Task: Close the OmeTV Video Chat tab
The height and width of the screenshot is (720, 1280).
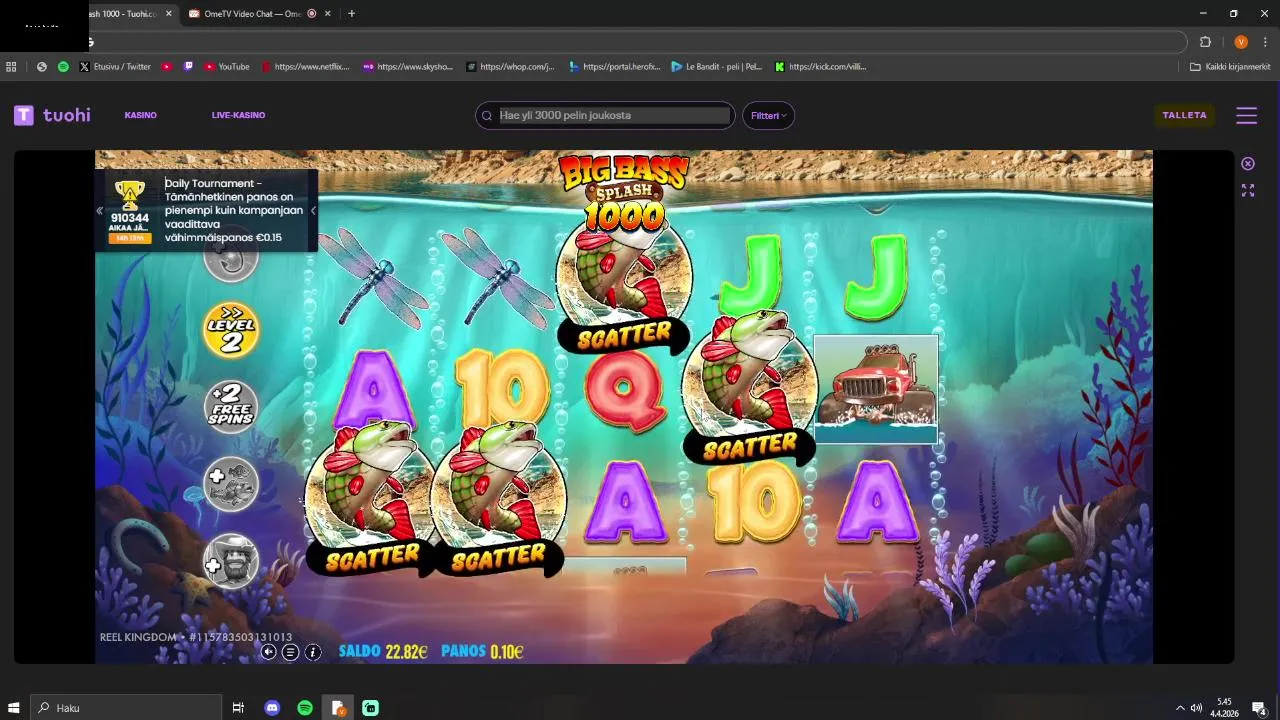Action: [x=330, y=14]
